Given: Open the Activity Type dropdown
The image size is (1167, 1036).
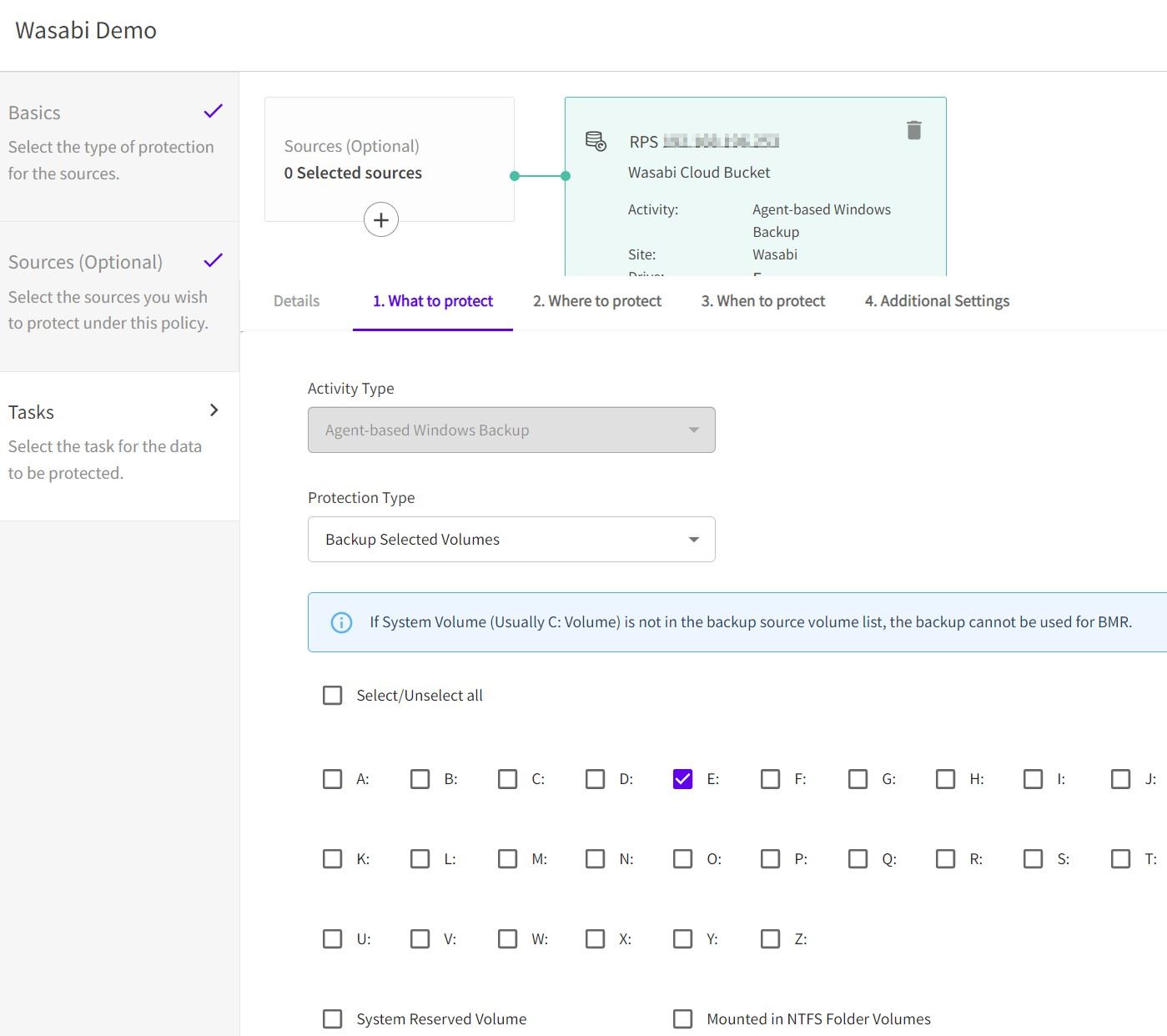Looking at the screenshot, I should pos(511,430).
